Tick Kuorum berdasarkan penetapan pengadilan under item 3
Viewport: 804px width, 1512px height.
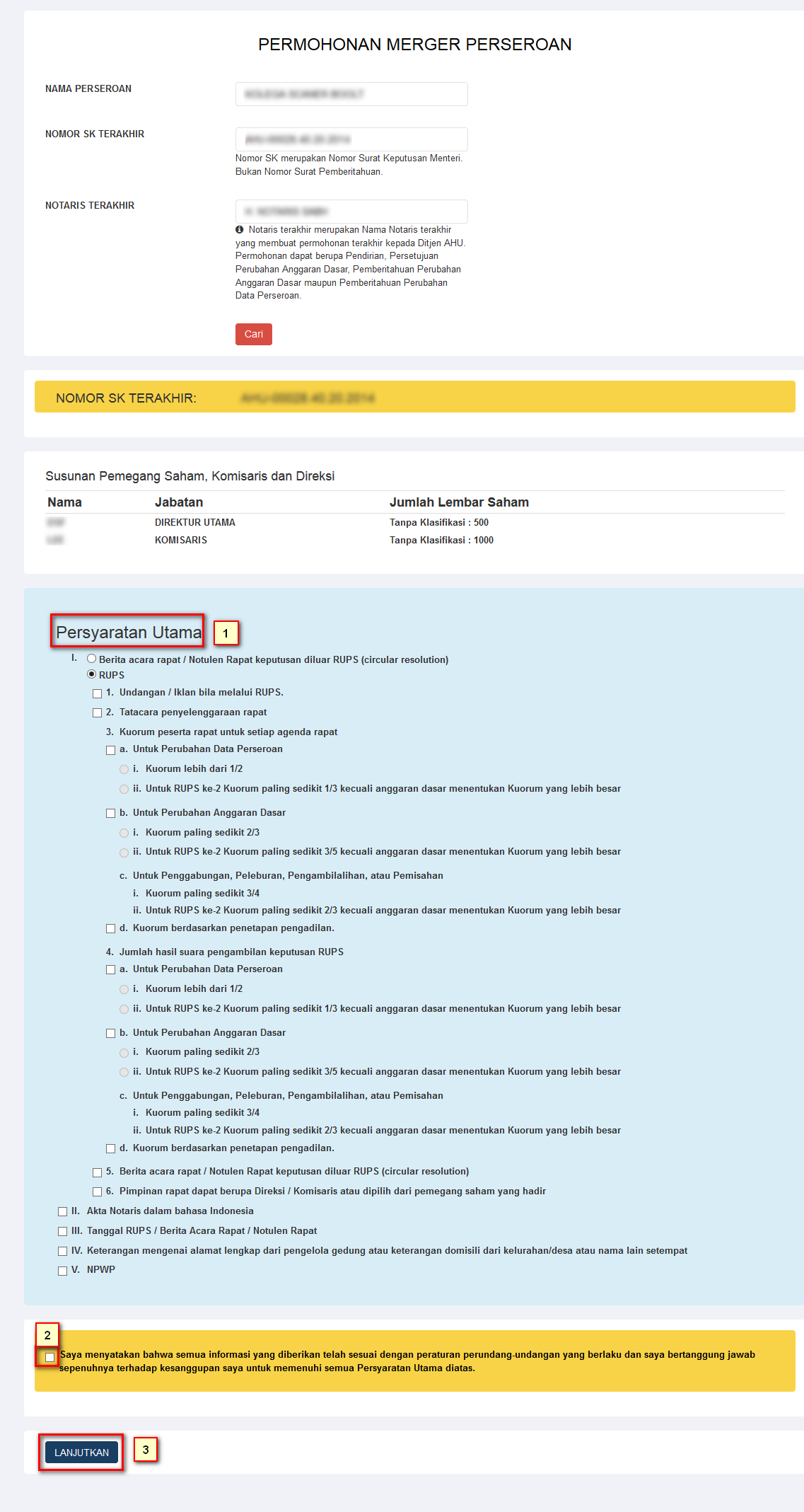[110, 929]
